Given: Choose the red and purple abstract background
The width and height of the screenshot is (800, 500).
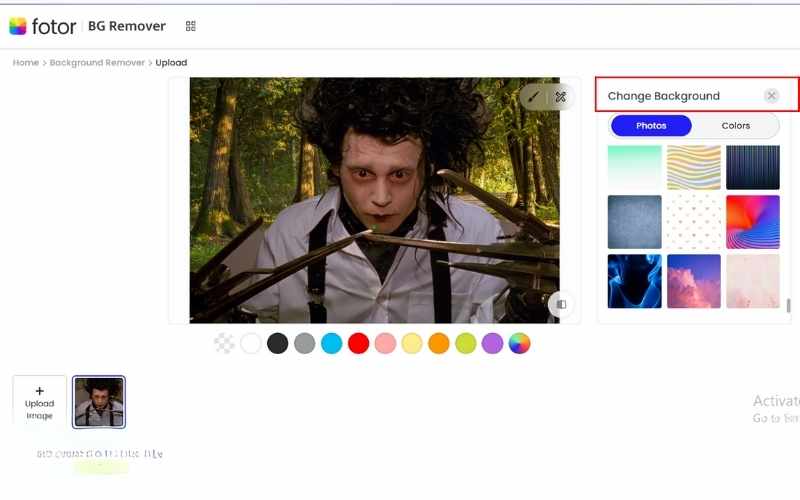Looking at the screenshot, I should [x=753, y=222].
